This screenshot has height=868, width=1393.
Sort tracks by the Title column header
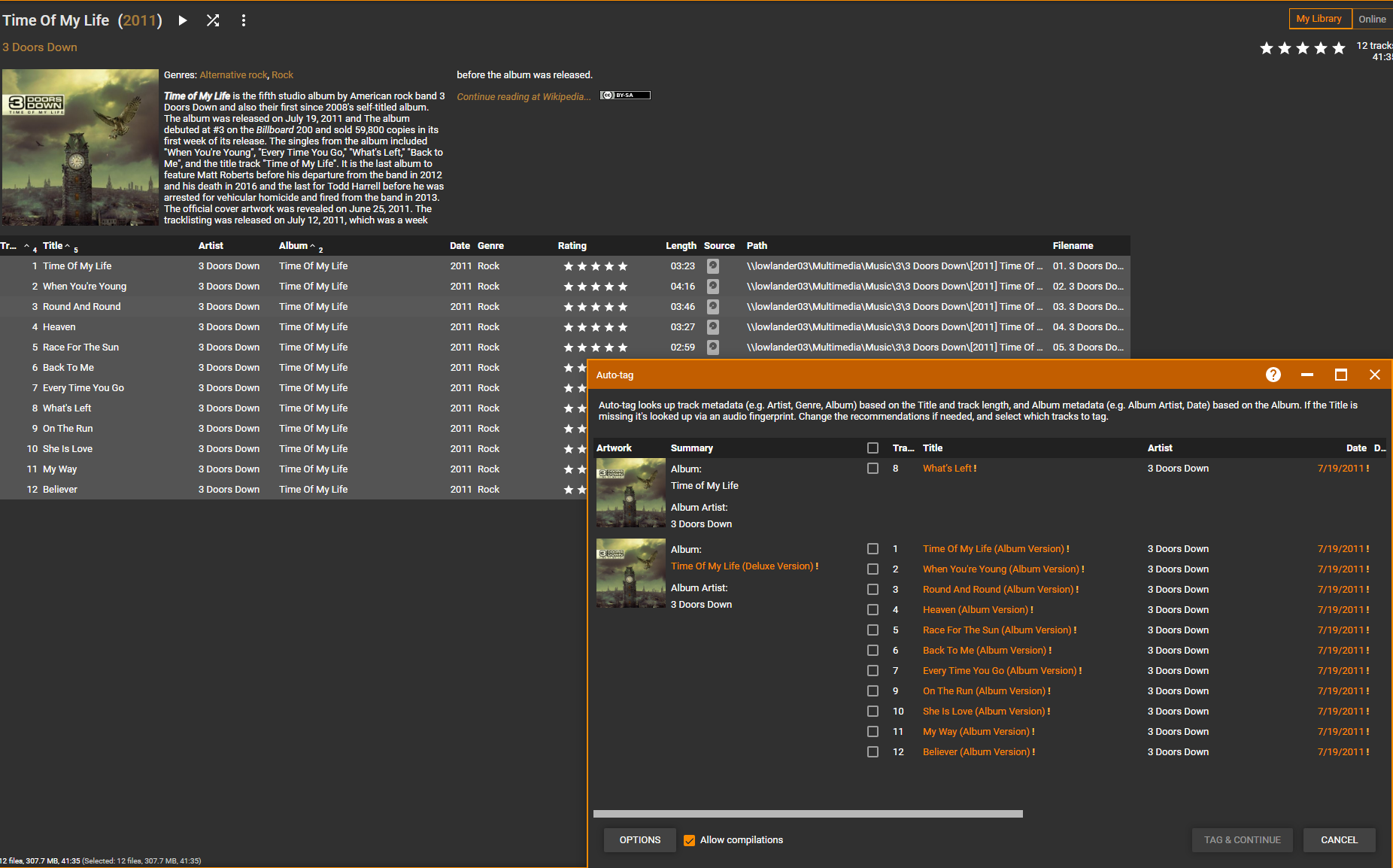click(53, 246)
